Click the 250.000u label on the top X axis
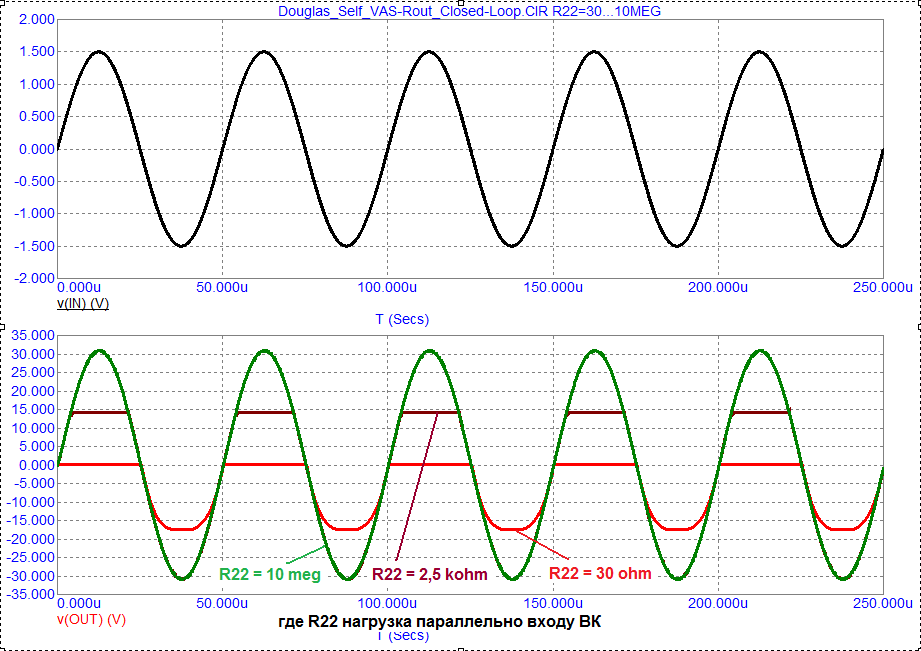Image resolution: width=921 pixels, height=651 pixels. (x=885, y=287)
